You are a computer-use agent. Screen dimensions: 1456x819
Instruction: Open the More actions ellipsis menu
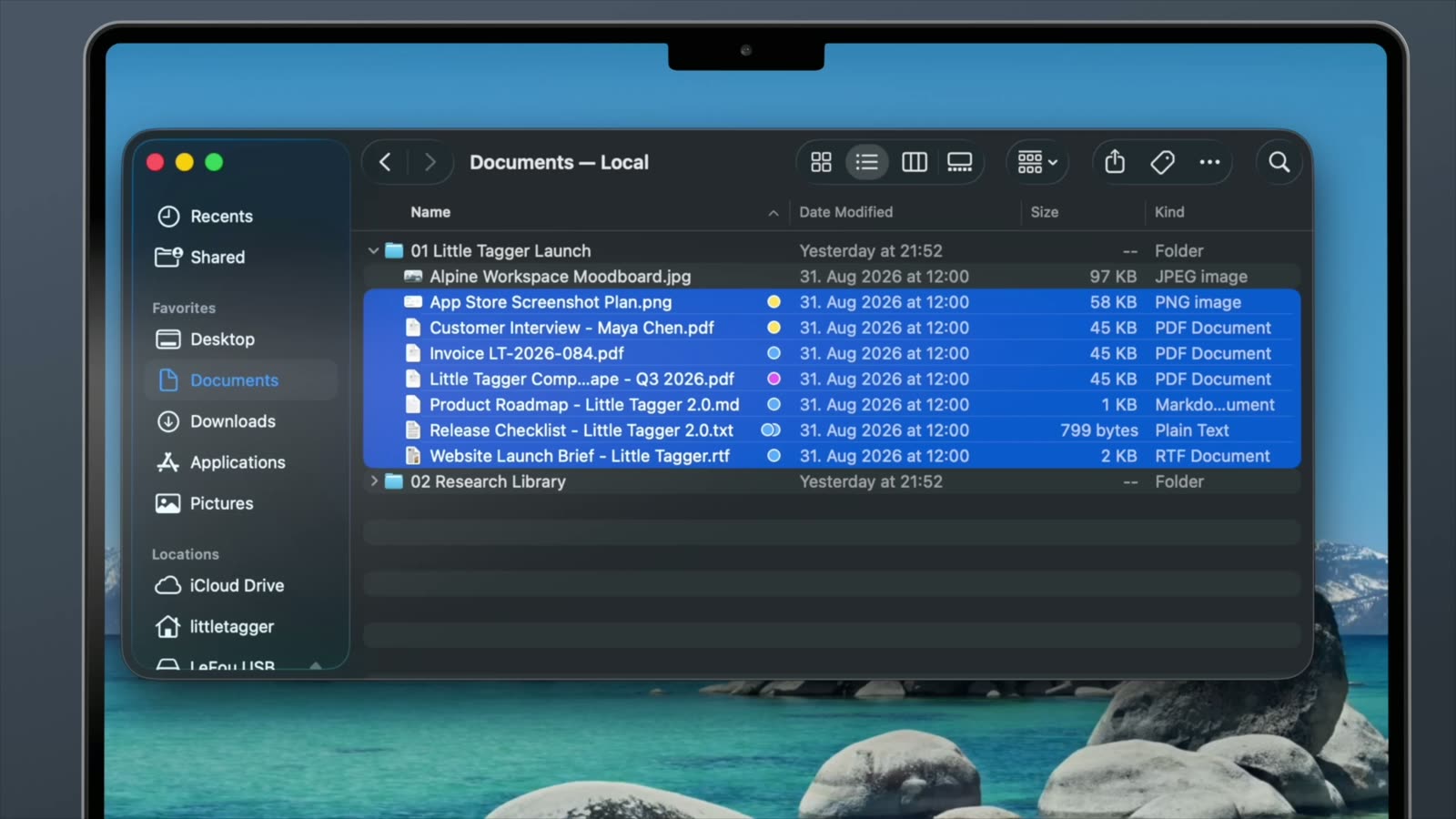tap(1209, 162)
